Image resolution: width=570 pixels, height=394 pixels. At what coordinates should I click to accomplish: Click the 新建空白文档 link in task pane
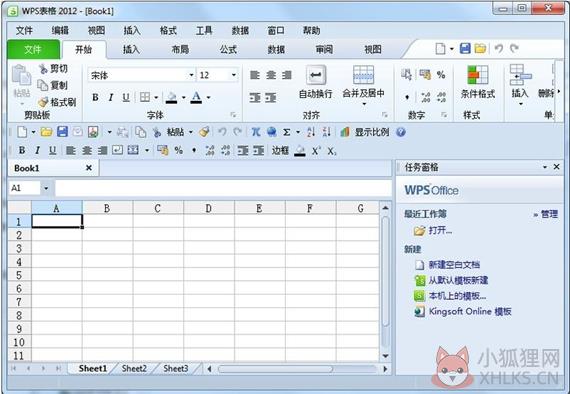(x=454, y=265)
